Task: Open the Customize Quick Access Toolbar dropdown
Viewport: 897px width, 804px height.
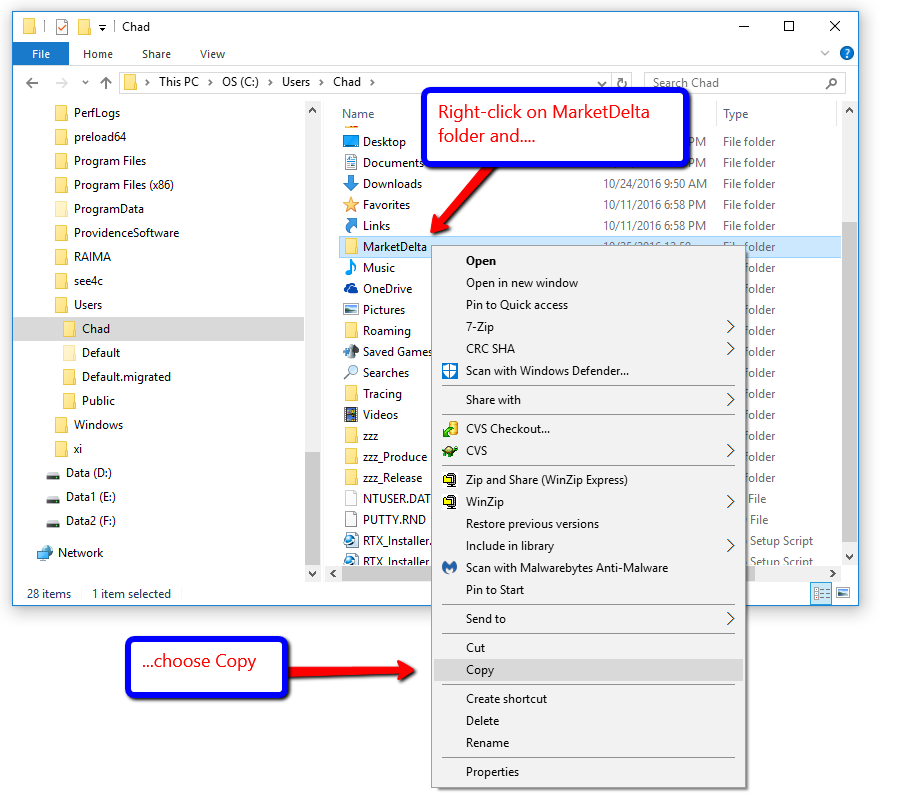Action: click(102, 27)
